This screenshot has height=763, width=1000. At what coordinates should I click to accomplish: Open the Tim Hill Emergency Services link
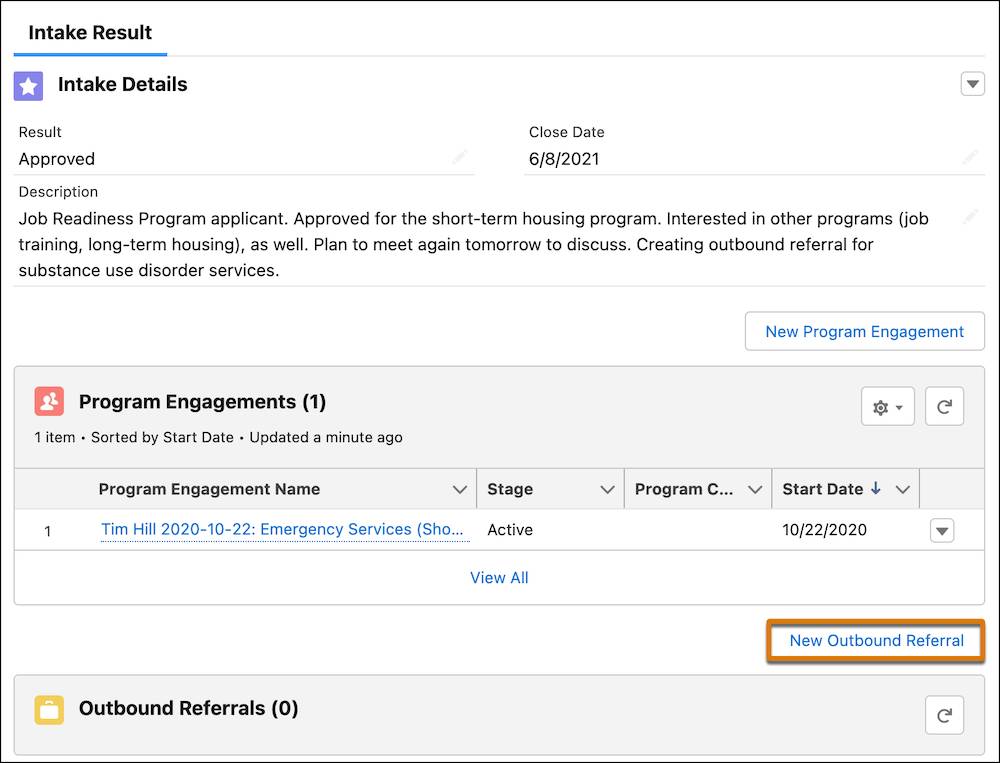(285, 530)
